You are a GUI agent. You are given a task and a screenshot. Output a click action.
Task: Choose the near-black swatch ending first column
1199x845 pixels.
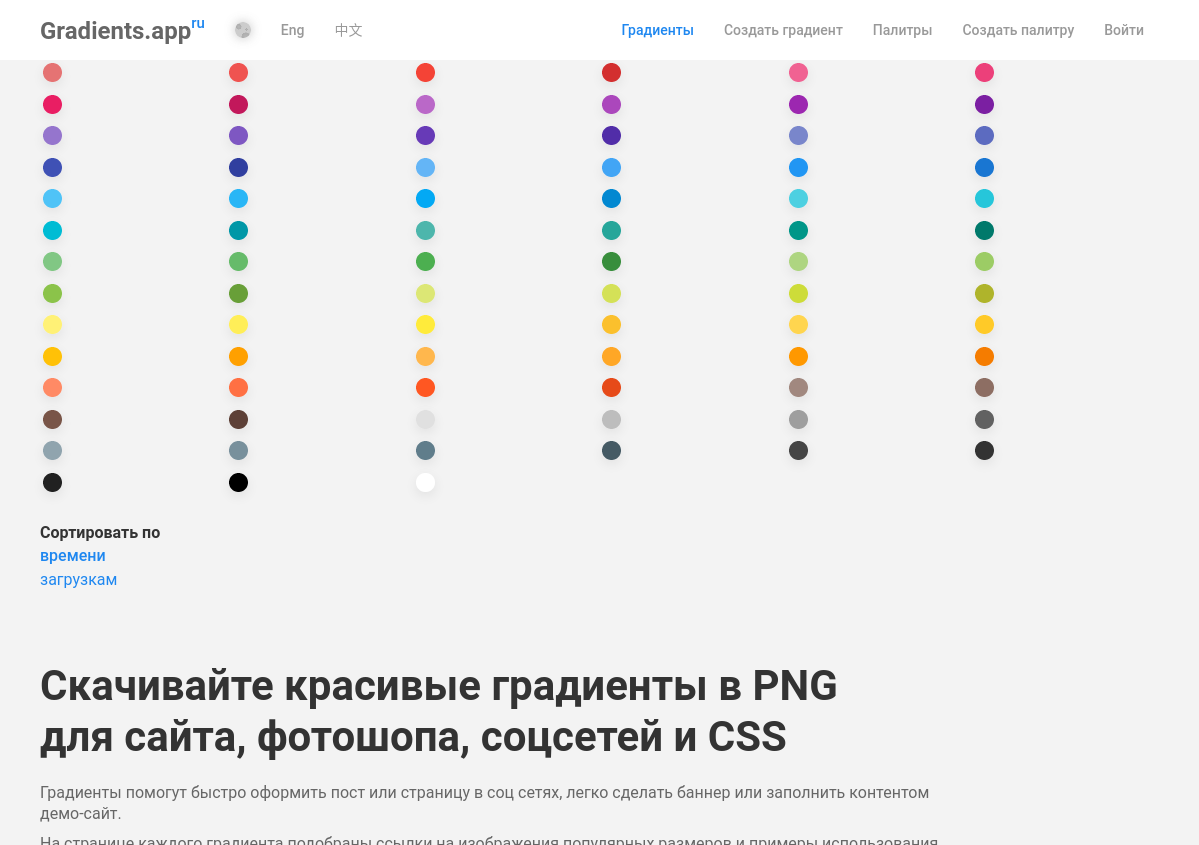pos(52,483)
